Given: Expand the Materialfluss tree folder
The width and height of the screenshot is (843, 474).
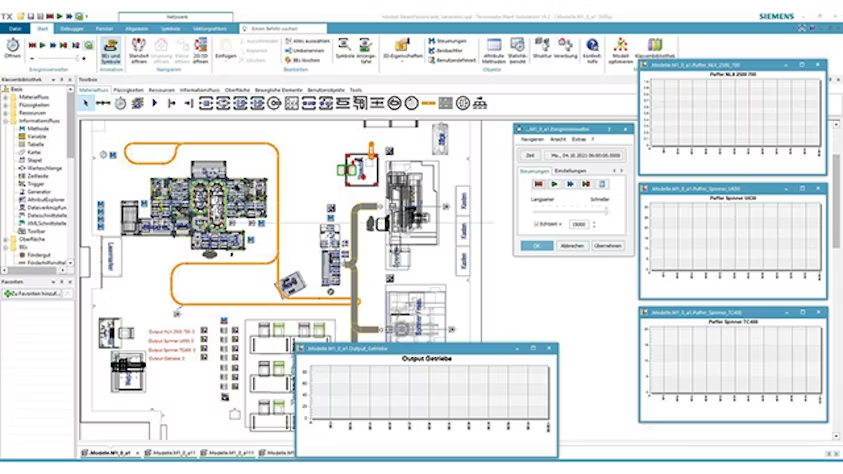Looking at the screenshot, I should click(5, 97).
